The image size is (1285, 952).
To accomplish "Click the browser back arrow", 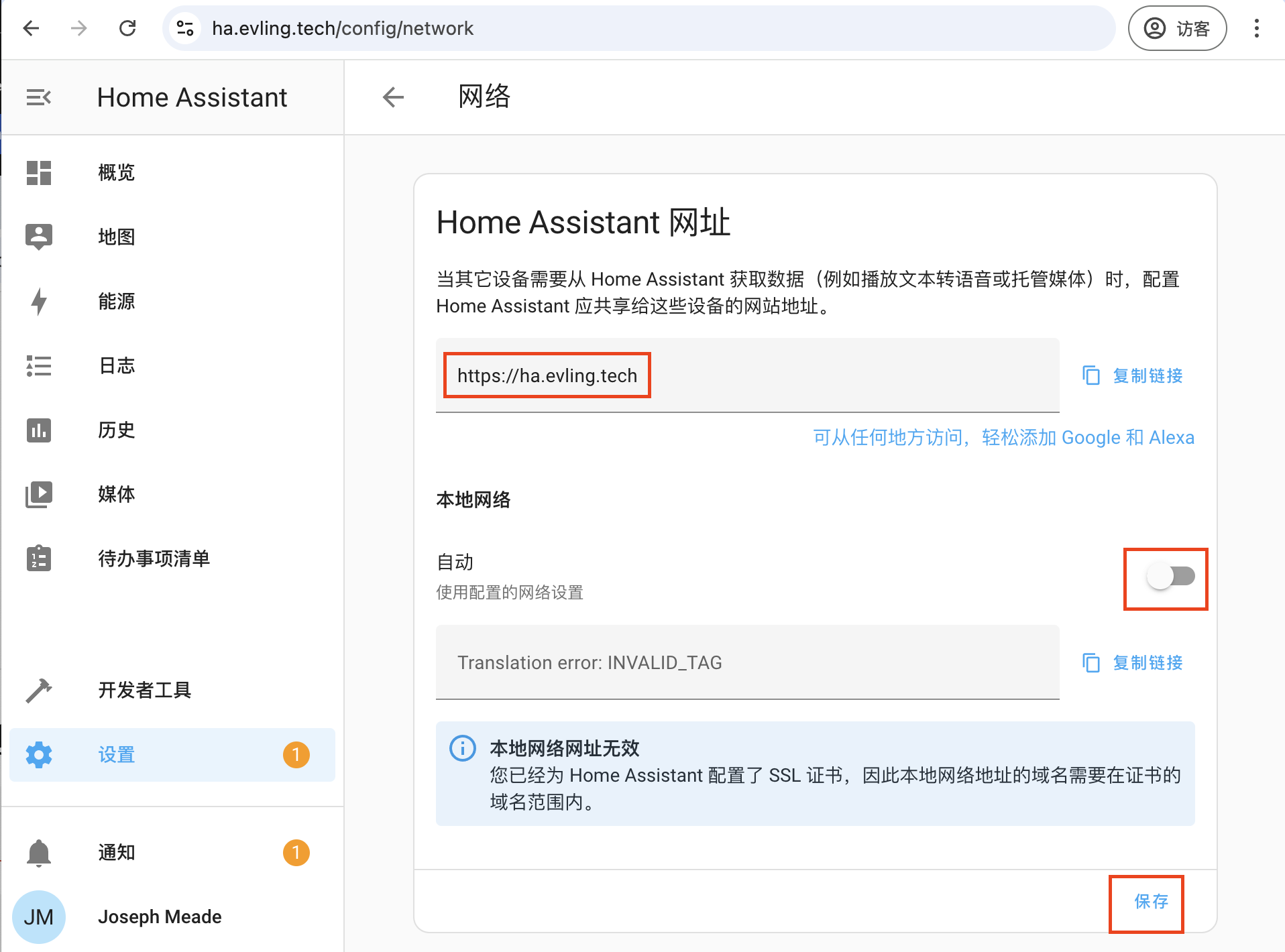I will (x=31, y=28).
